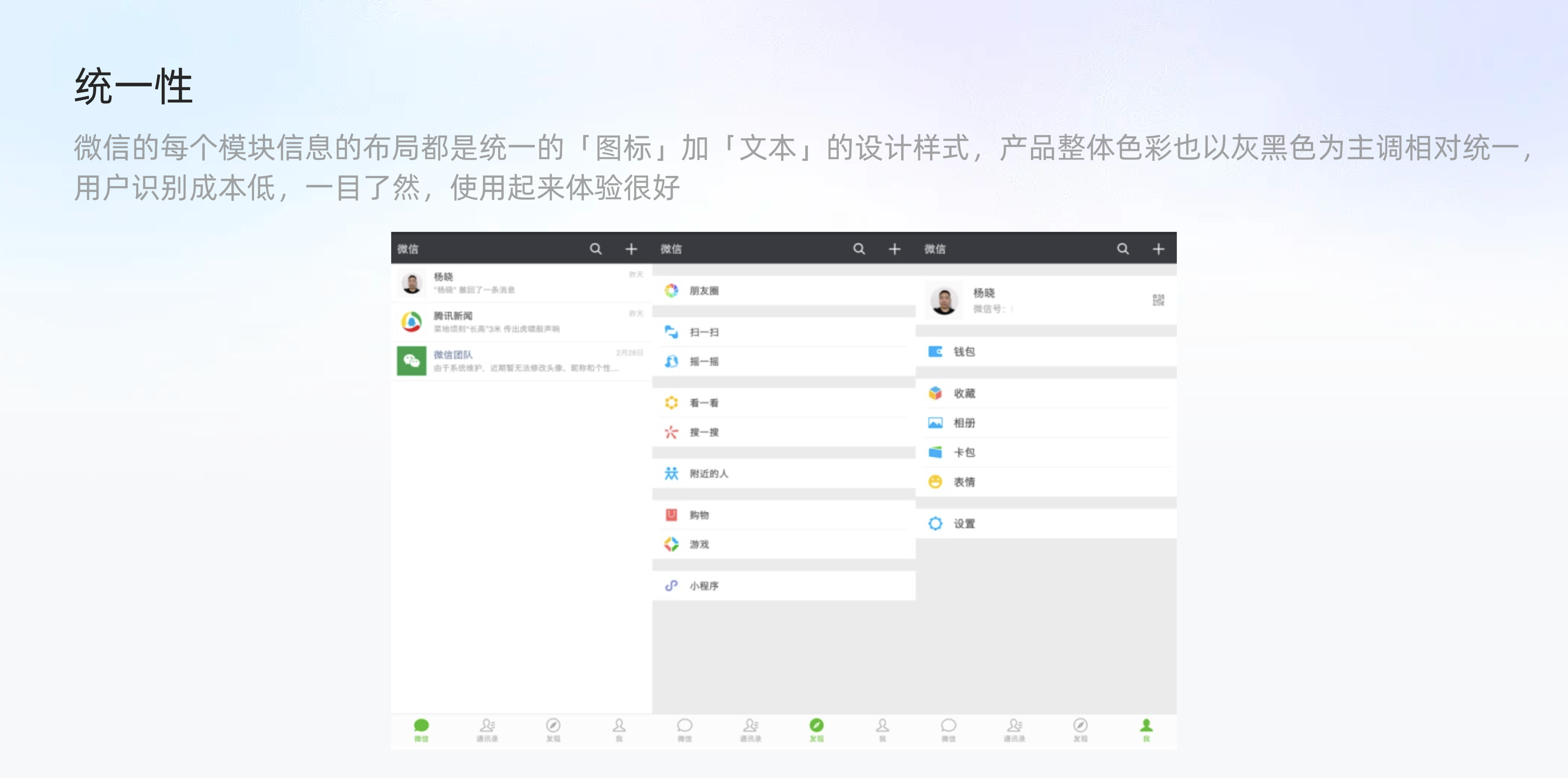1568x778 pixels.
Task: Click search icon in left screen header
Action: click(595, 249)
